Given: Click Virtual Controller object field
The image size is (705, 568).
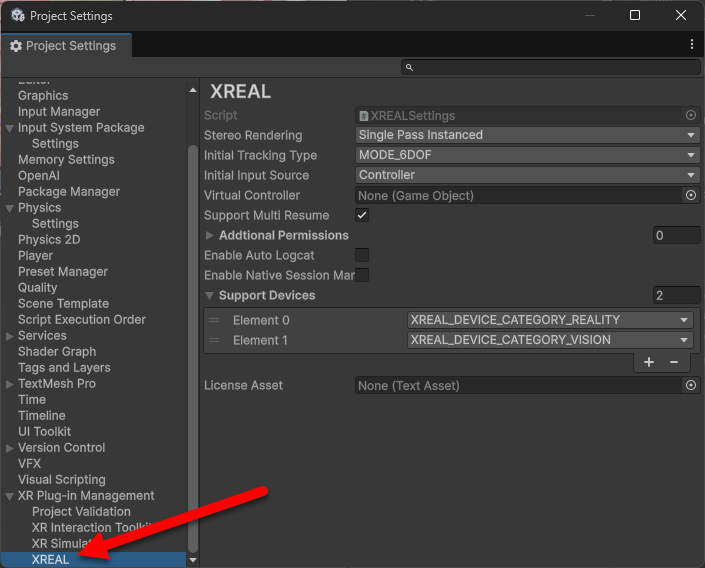Looking at the screenshot, I should [x=519, y=196].
